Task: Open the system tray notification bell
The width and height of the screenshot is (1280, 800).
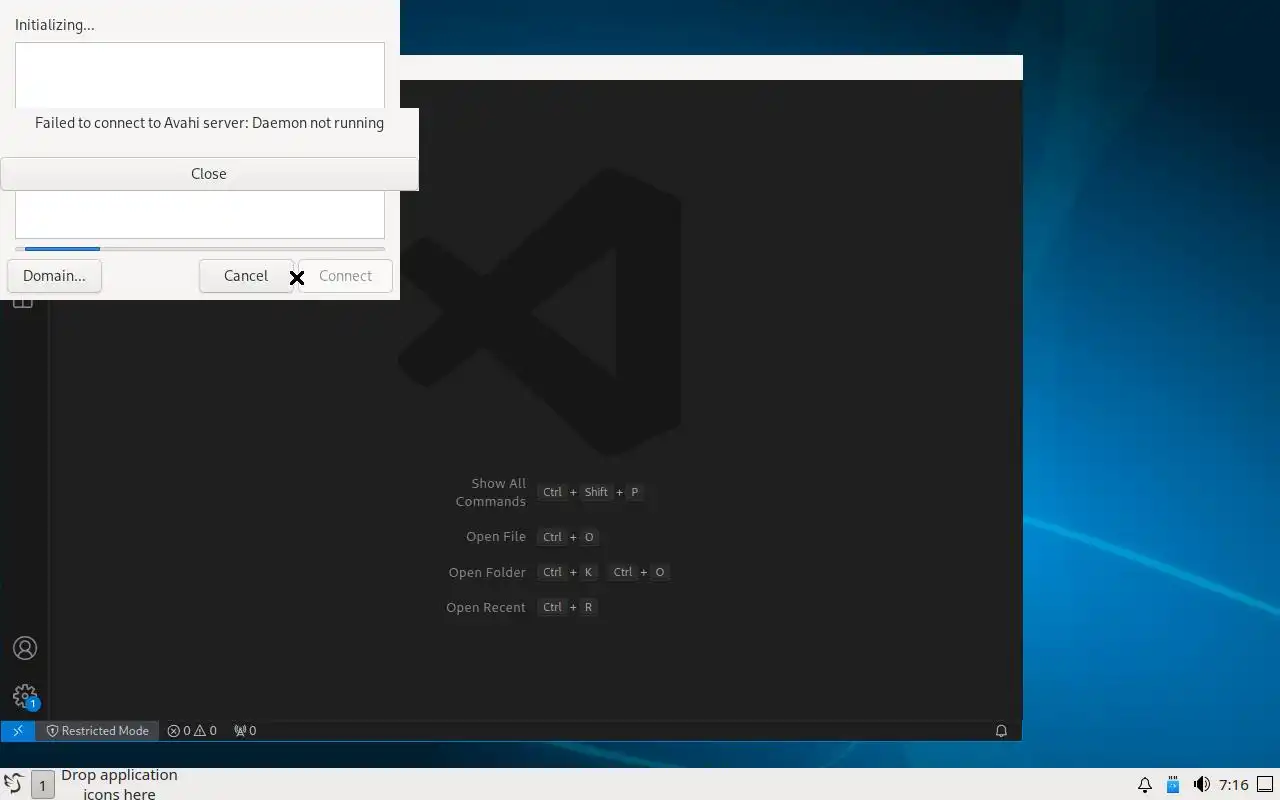Action: [x=1145, y=785]
